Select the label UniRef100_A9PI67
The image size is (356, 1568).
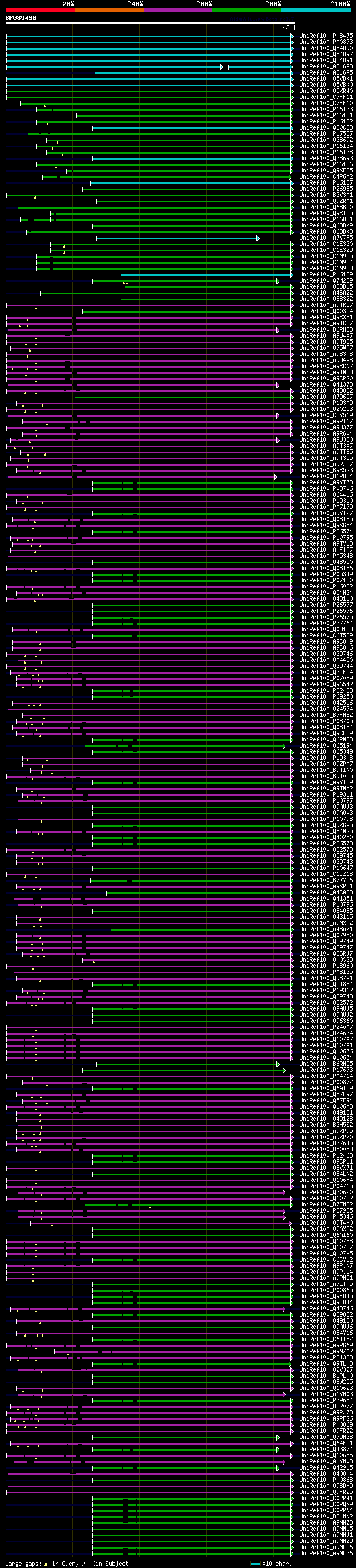(326, 421)
